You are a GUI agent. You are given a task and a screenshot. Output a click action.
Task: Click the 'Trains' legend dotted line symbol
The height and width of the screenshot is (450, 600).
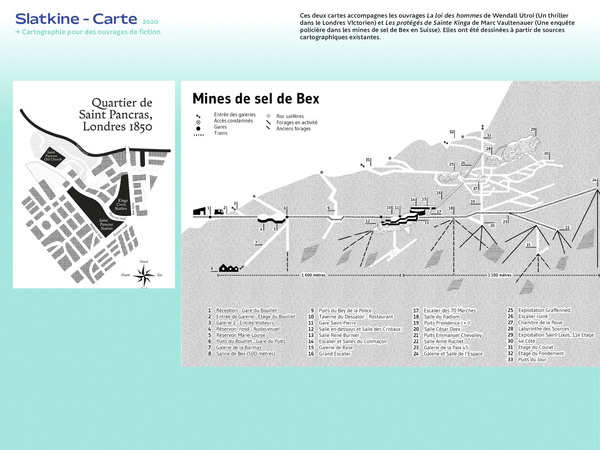(199, 135)
